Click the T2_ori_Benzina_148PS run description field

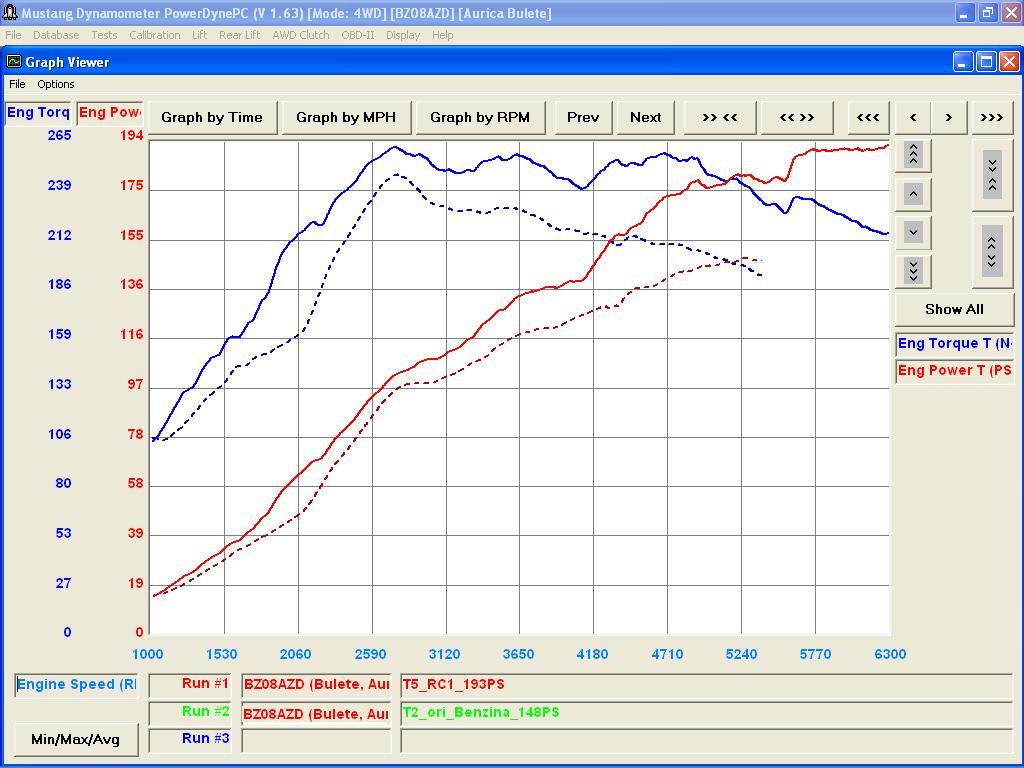pos(707,713)
